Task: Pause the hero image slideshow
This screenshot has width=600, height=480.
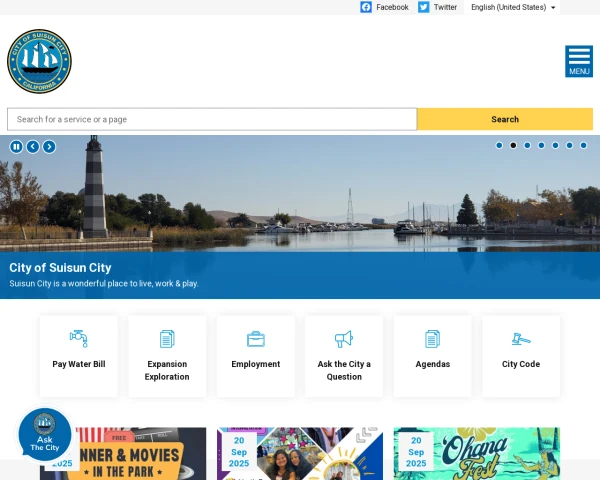Action: [16, 147]
